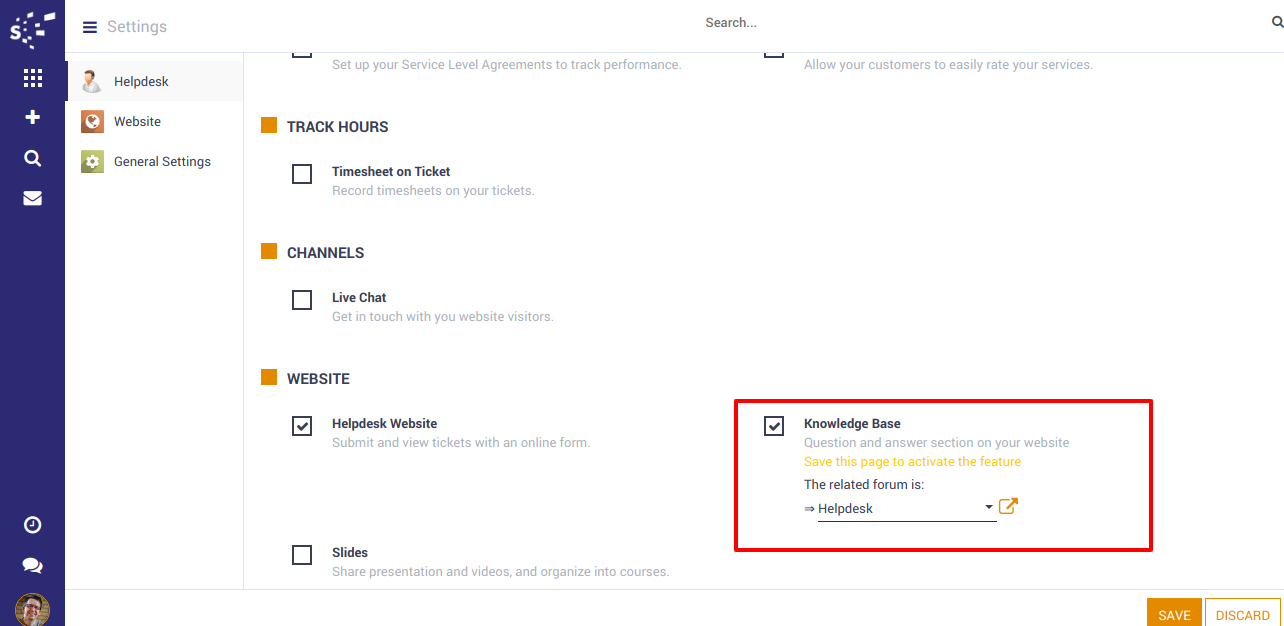Open General Settings in the sidebar
Screen dimensions: 1284x626
pyautogui.click(x=162, y=161)
